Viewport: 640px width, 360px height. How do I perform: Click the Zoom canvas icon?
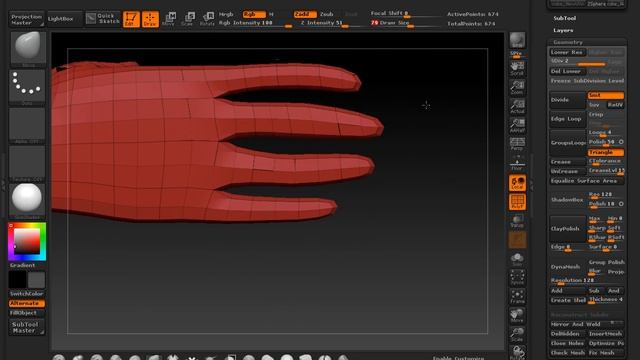[x=517, y=87]
